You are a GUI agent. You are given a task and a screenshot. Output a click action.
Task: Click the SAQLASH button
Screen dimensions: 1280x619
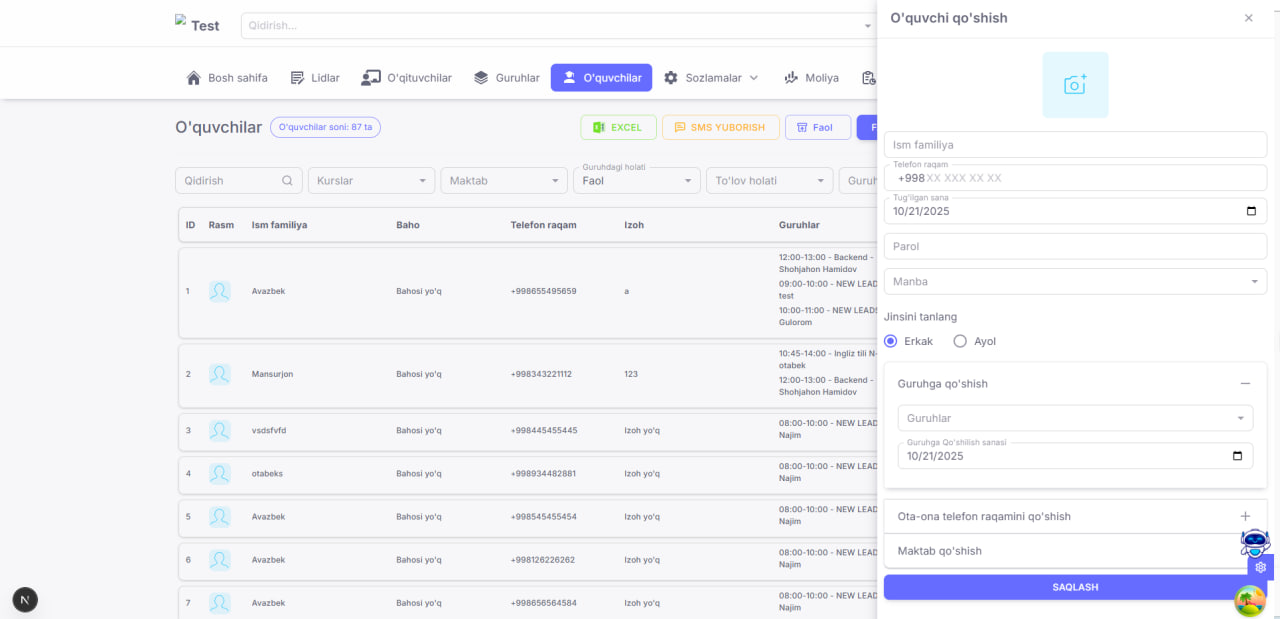1075,587
